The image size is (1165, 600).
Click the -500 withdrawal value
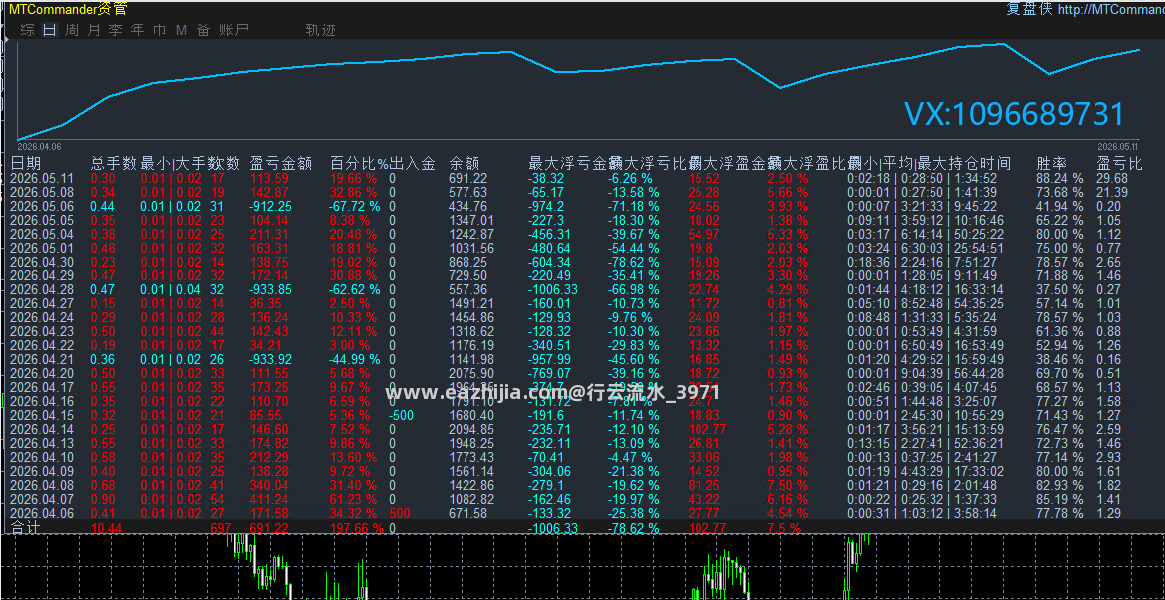click(x=401, y=415)
